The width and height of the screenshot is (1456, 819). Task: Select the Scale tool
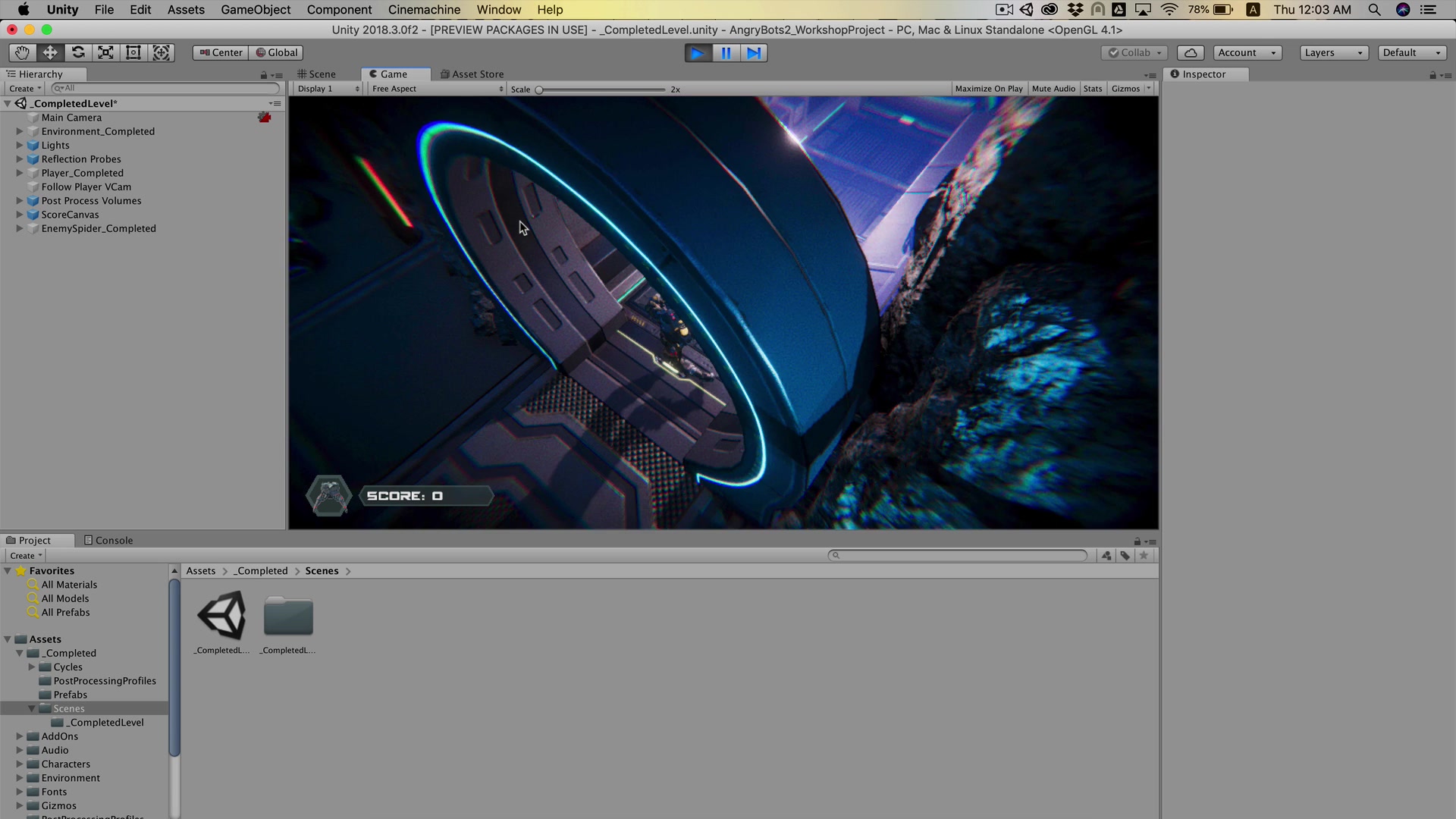coord(105,52)
